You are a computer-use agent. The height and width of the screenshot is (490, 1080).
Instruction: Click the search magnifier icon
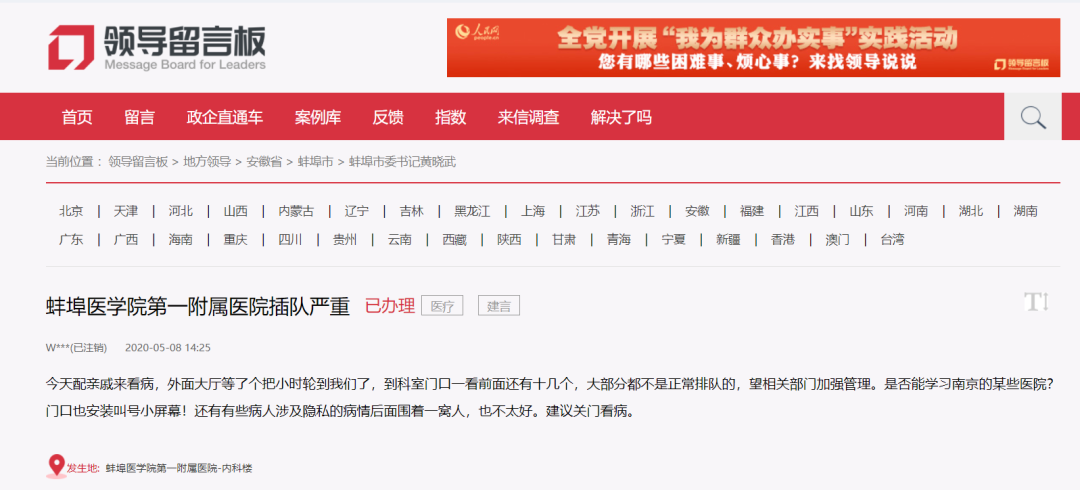(x=1033, y=117)
